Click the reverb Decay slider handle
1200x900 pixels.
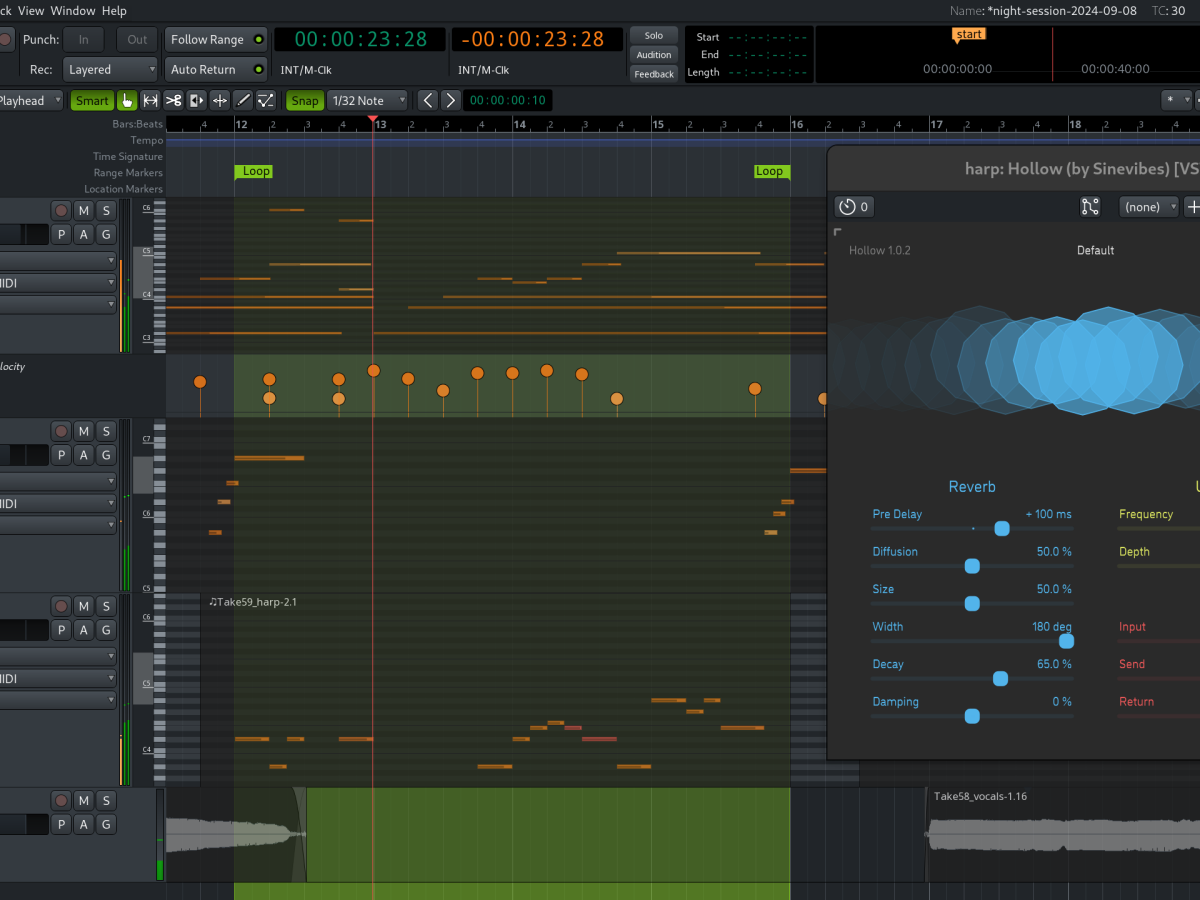[1000, 679]
